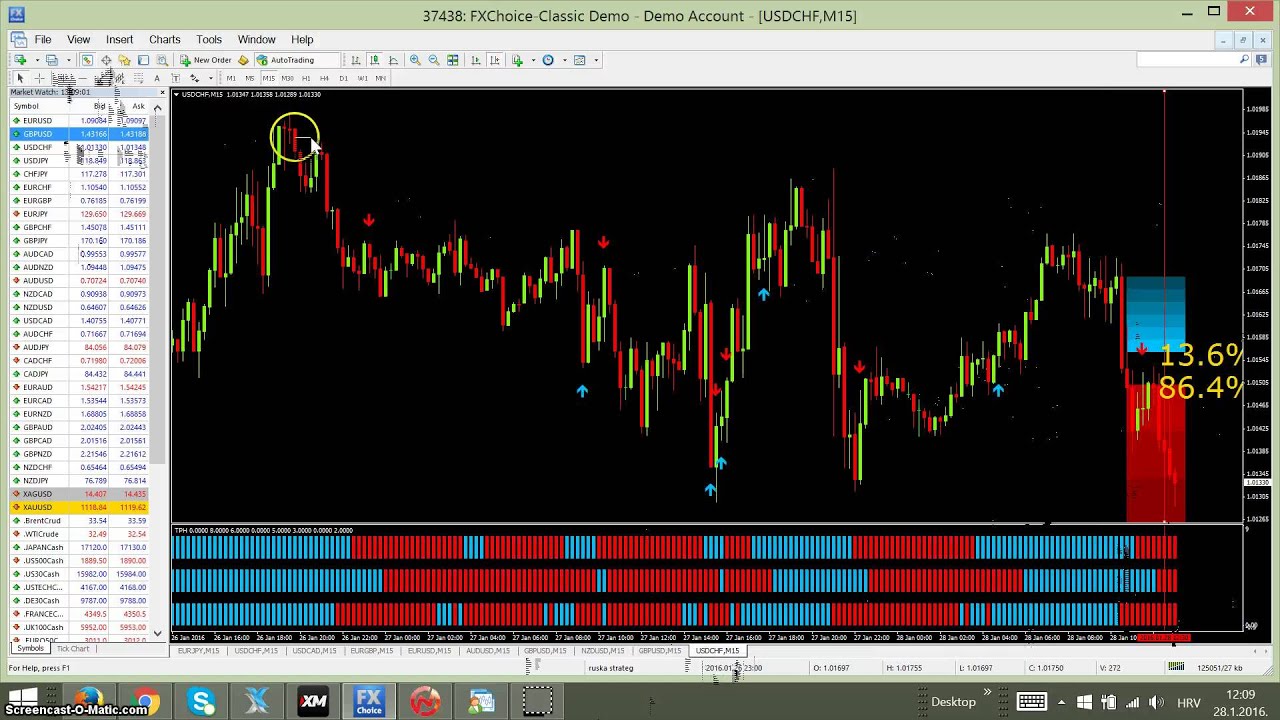The width and height of the screenshot is (1280, 720).
Task: Expand the new chart dropdown arrow
Action: 37,60
